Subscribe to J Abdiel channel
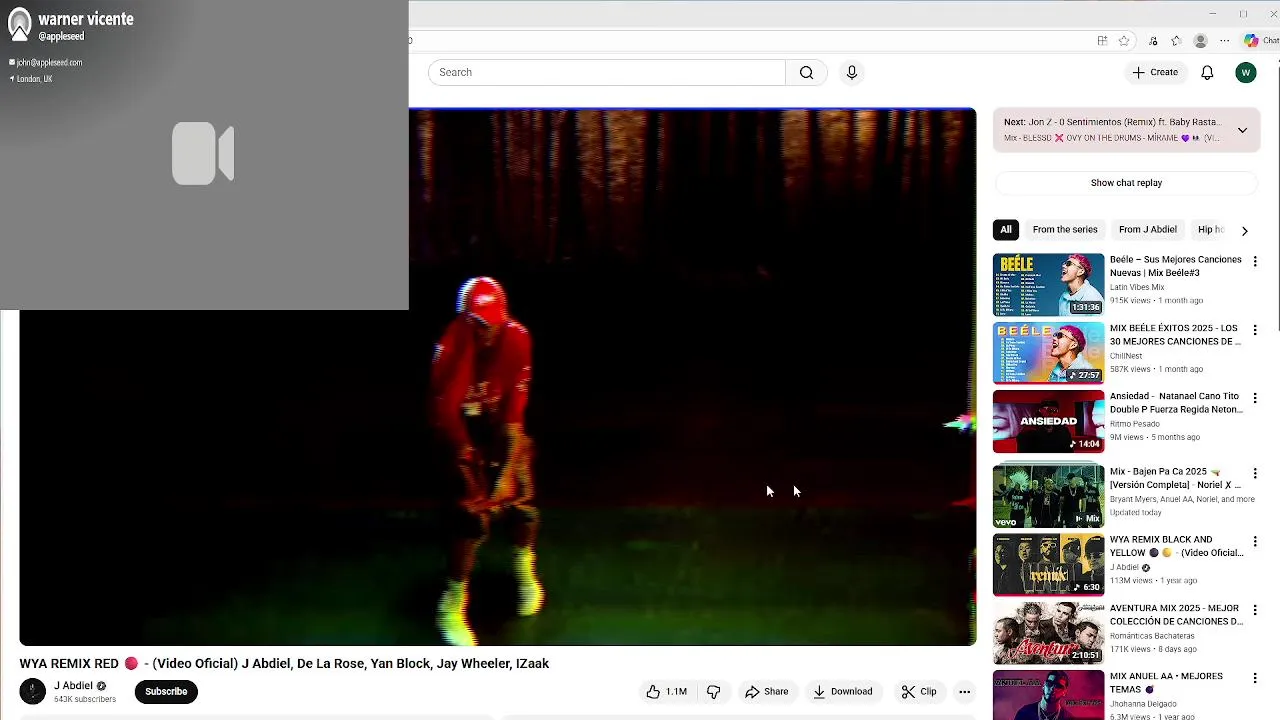 (x=166, y=691)
